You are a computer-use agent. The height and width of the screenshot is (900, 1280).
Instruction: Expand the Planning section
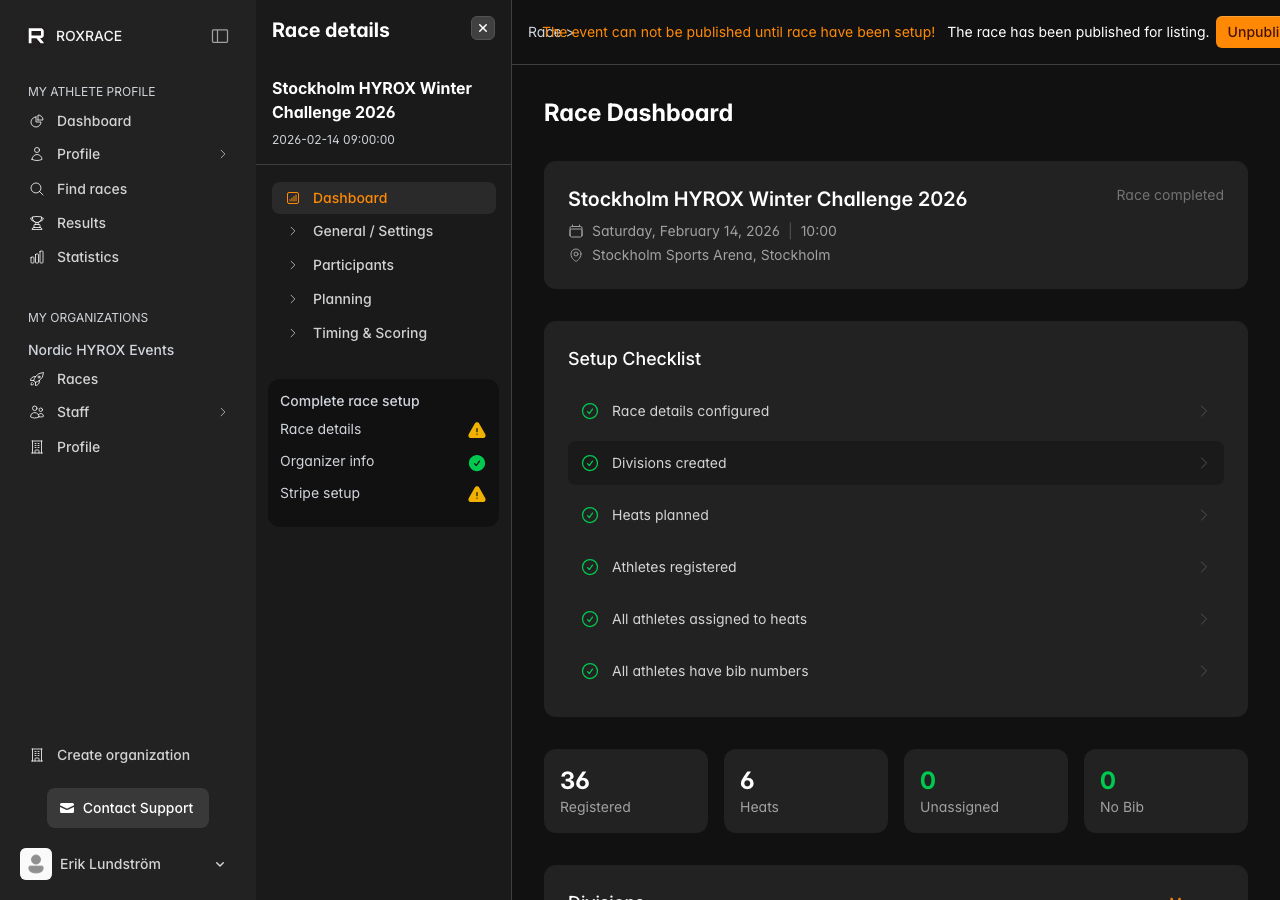(384, 299)
